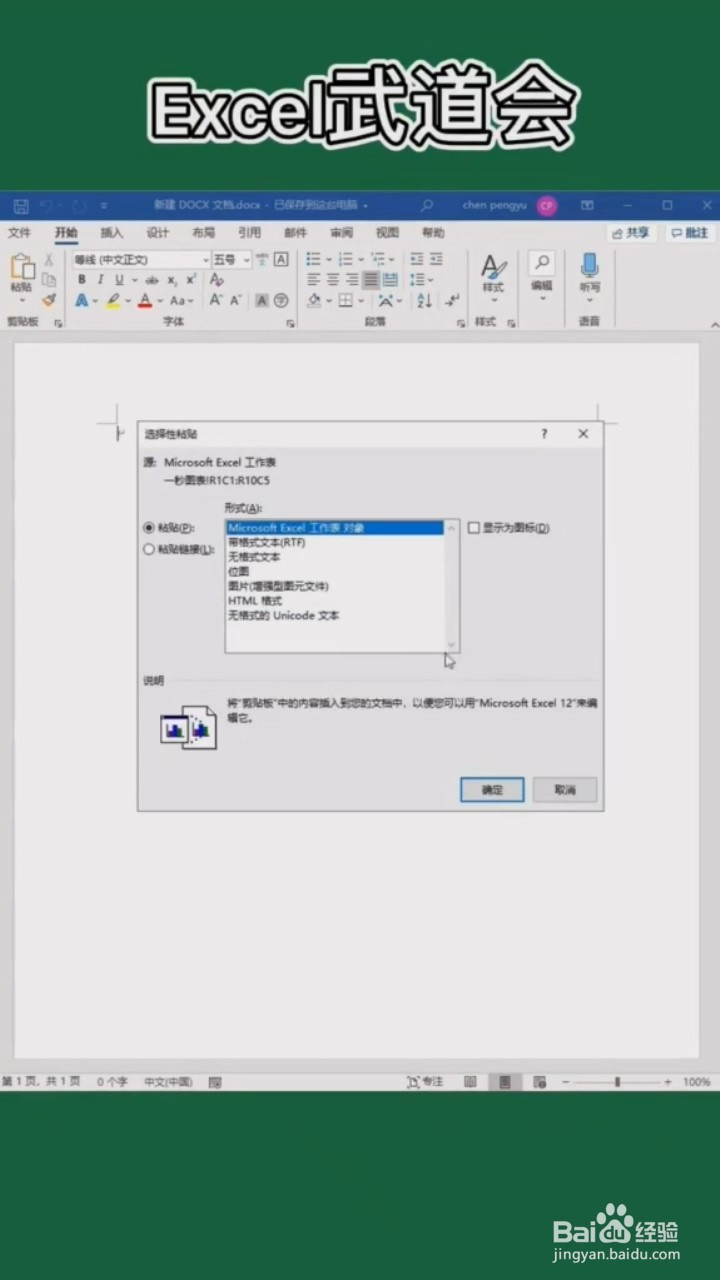Toggle Bold formatting

pyautogui.click(x=82, y=280)
